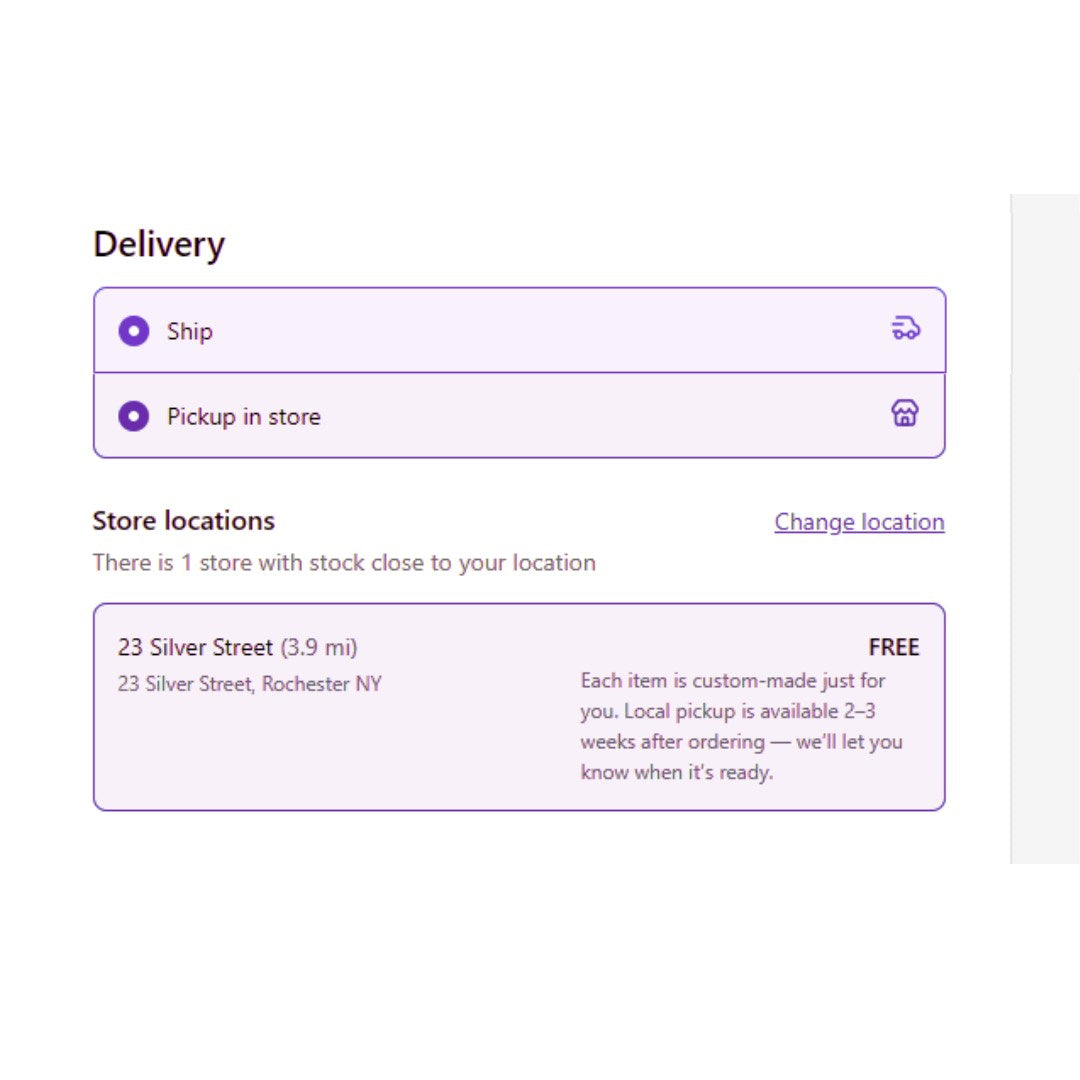
Task: Click the "23 Silver Street, Rochester NY" address line
Action: click(249, 685)
